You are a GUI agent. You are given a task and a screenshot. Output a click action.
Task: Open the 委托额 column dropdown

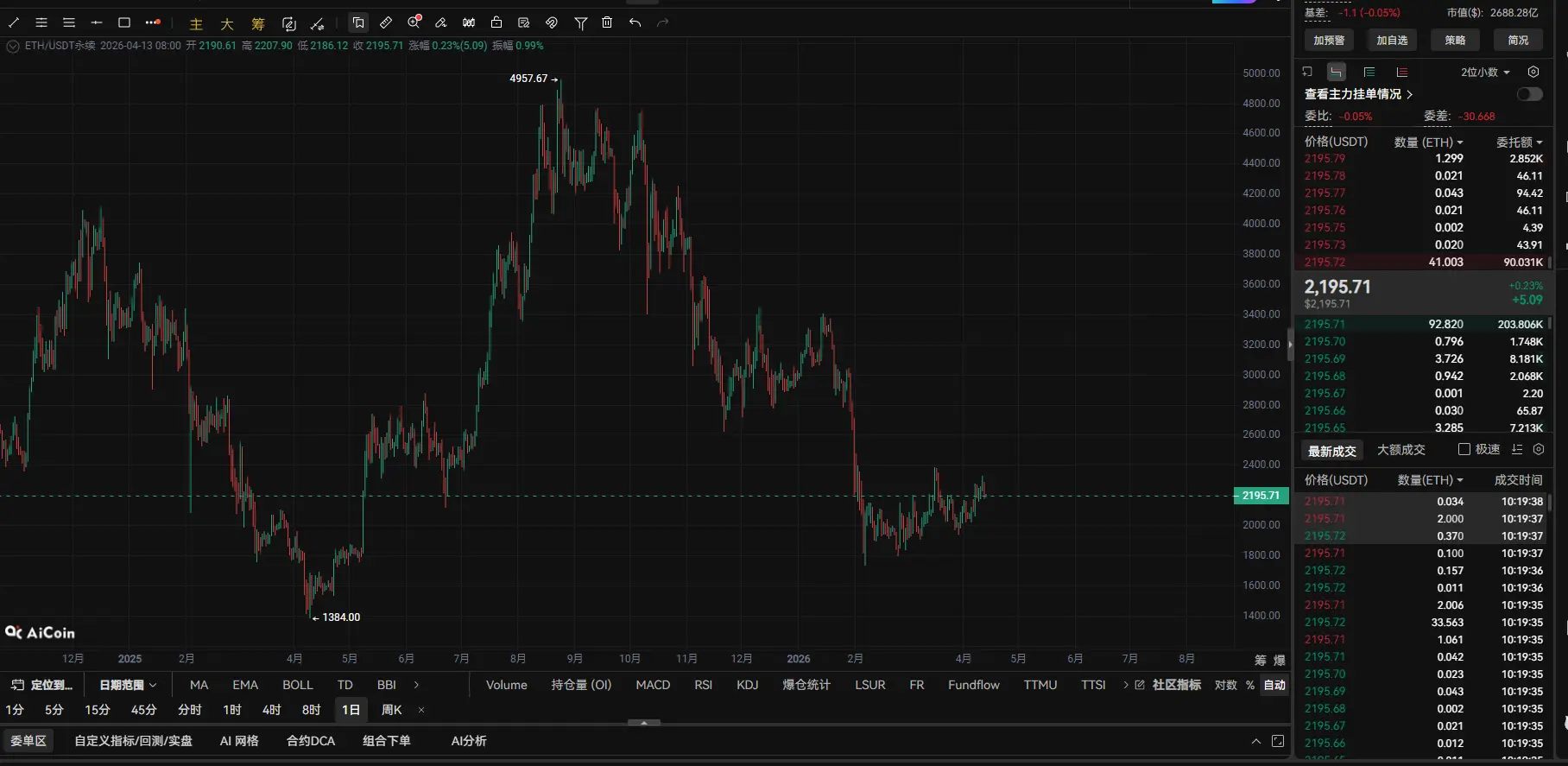coord(1520,142)
